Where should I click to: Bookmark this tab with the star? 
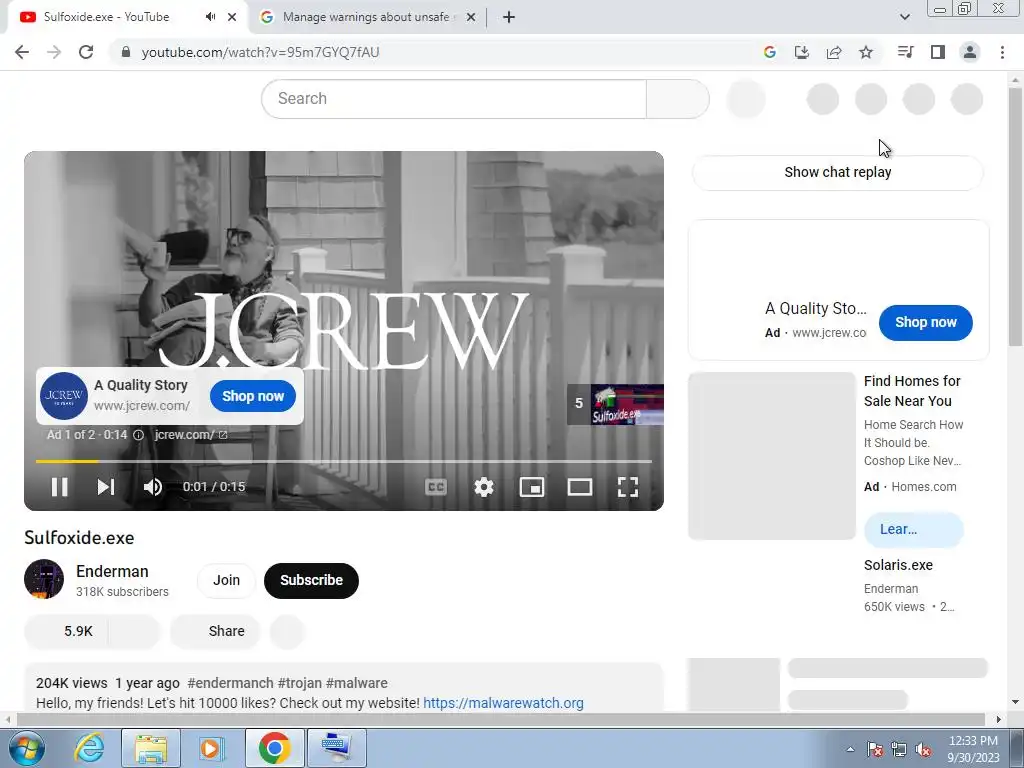point(866,52)
